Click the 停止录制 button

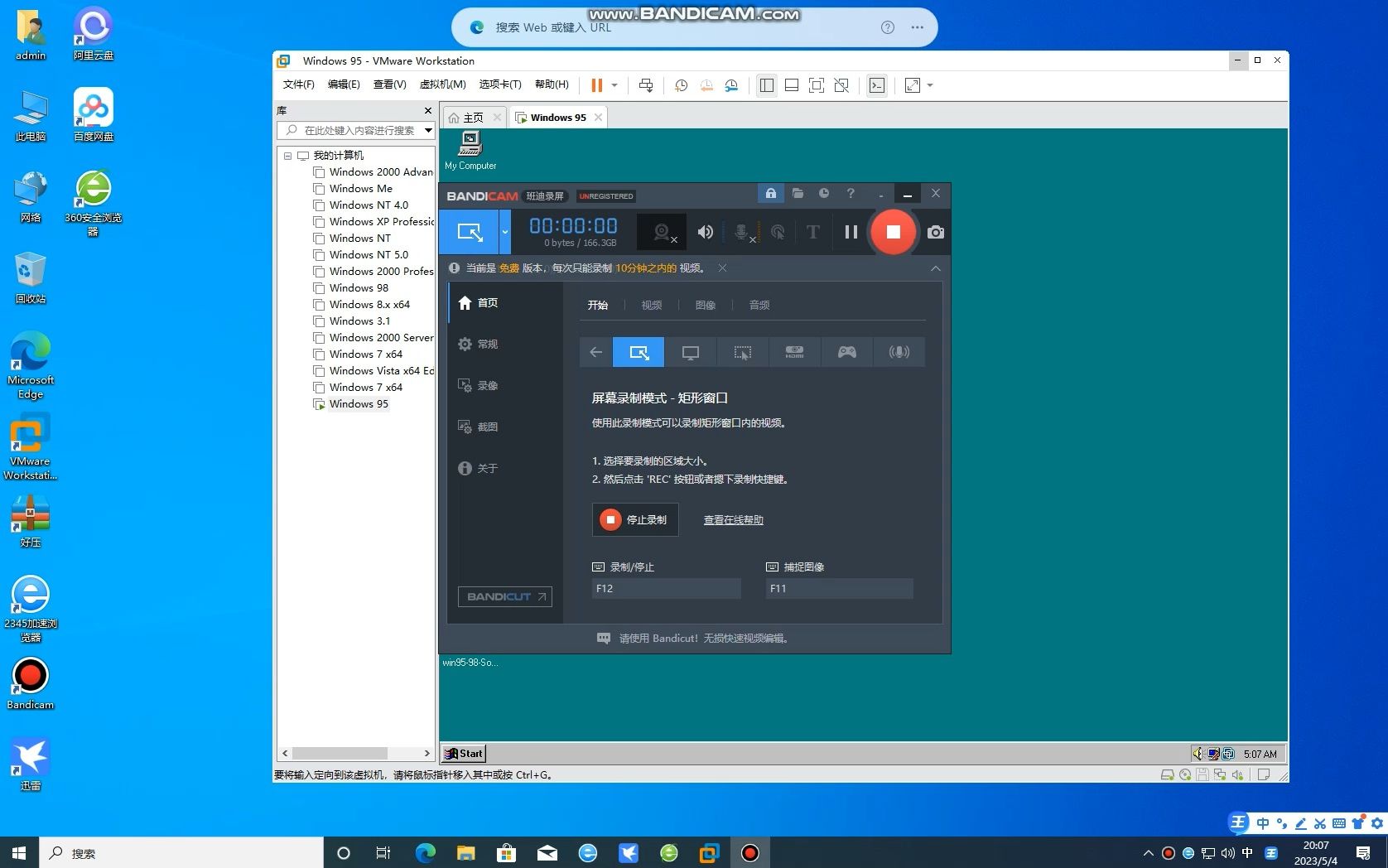point(635,519)
